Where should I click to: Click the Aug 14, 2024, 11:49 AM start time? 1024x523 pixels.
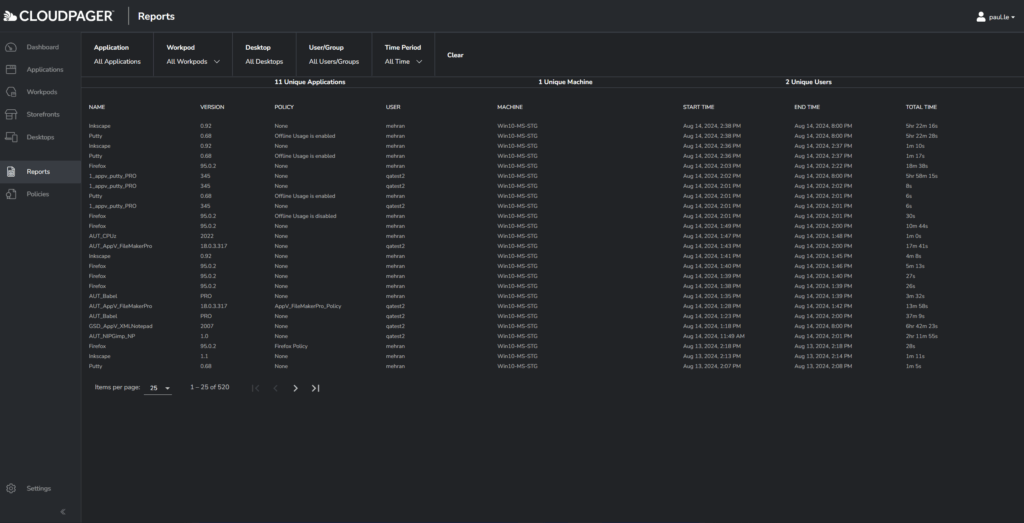click(x=714, y=336)
